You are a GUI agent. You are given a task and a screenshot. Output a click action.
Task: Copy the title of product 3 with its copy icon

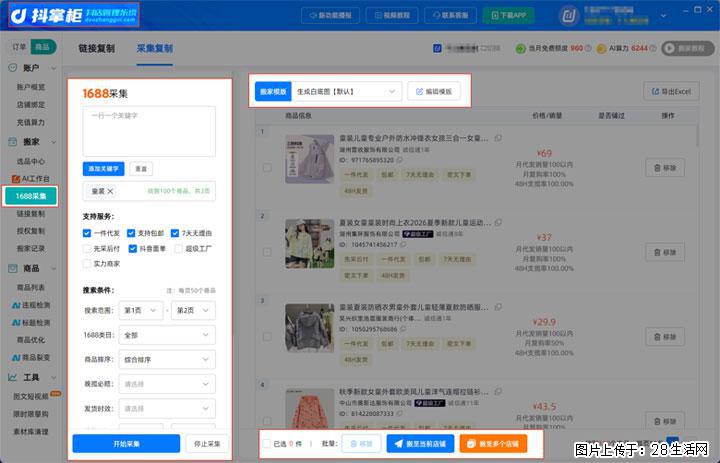(x=498, y=307)
